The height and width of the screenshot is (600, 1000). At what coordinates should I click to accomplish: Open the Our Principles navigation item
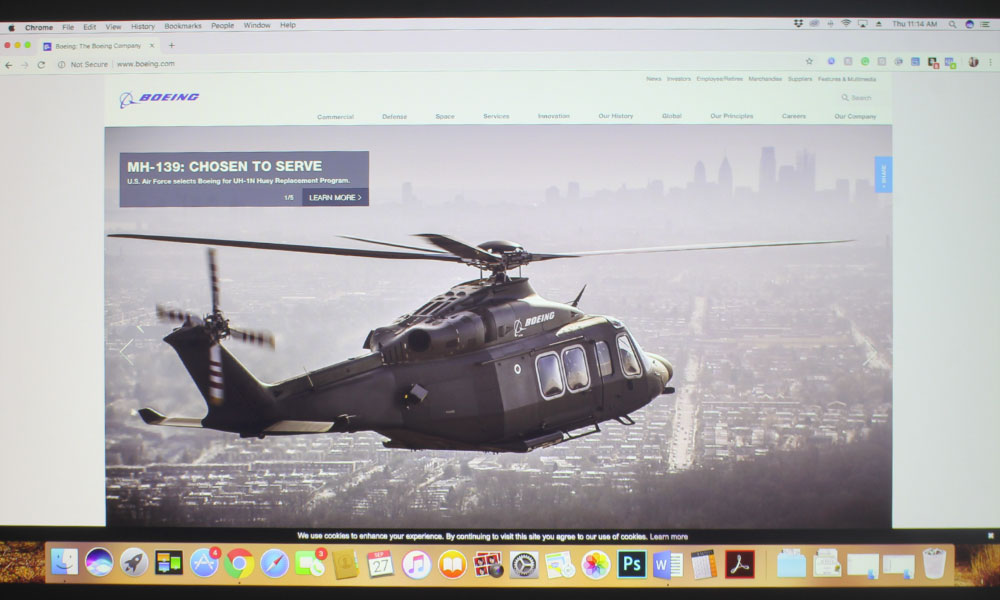tap(732, 116)
